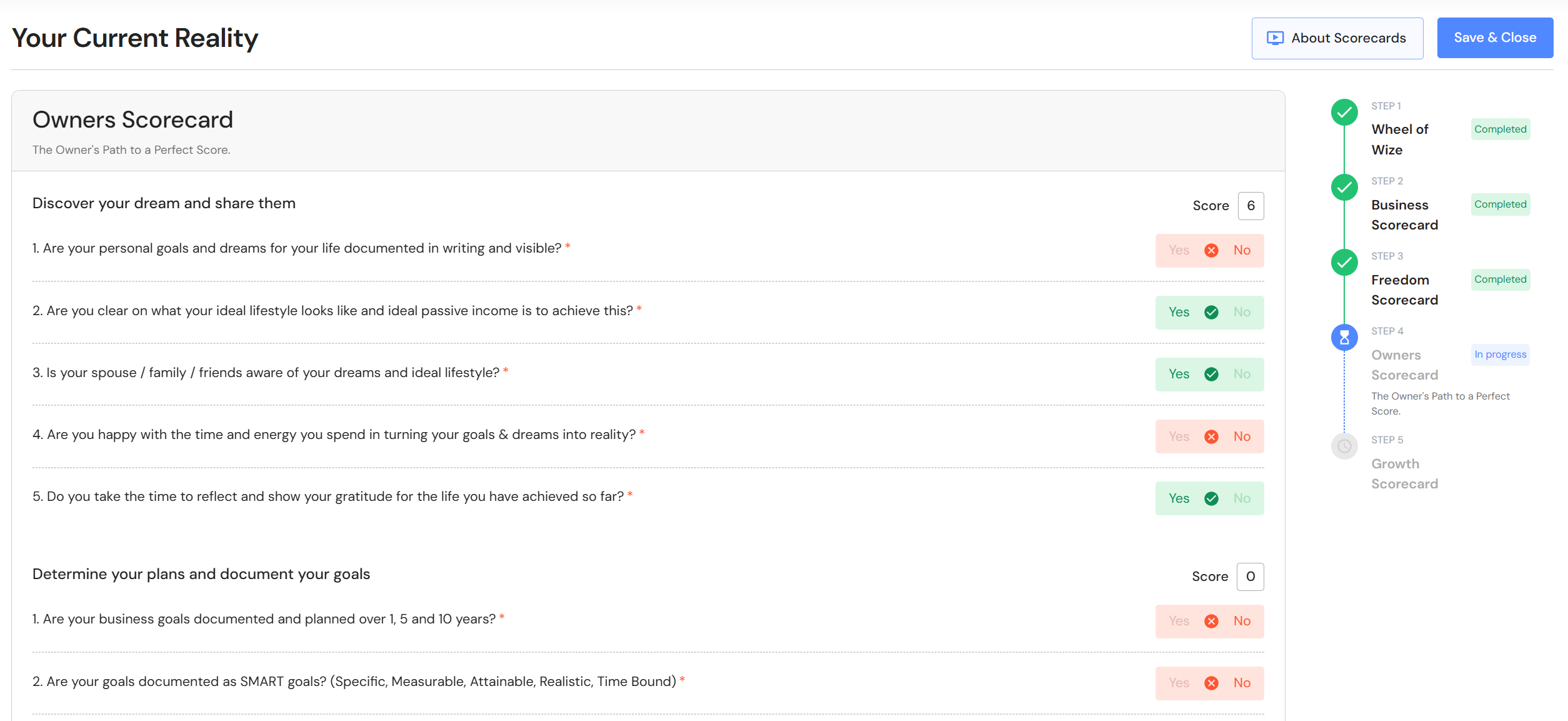Viewport: 1568px width, 721px height.
Task: Select Yes for personal goals documented question
Action: point(1179,251)
